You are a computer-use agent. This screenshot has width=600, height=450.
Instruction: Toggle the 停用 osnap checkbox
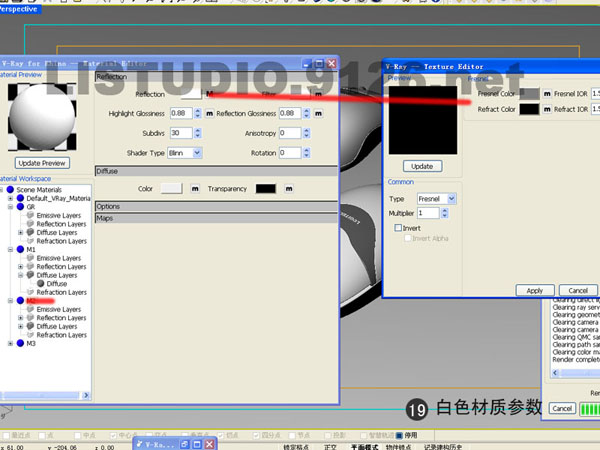[x=399, y=435]
